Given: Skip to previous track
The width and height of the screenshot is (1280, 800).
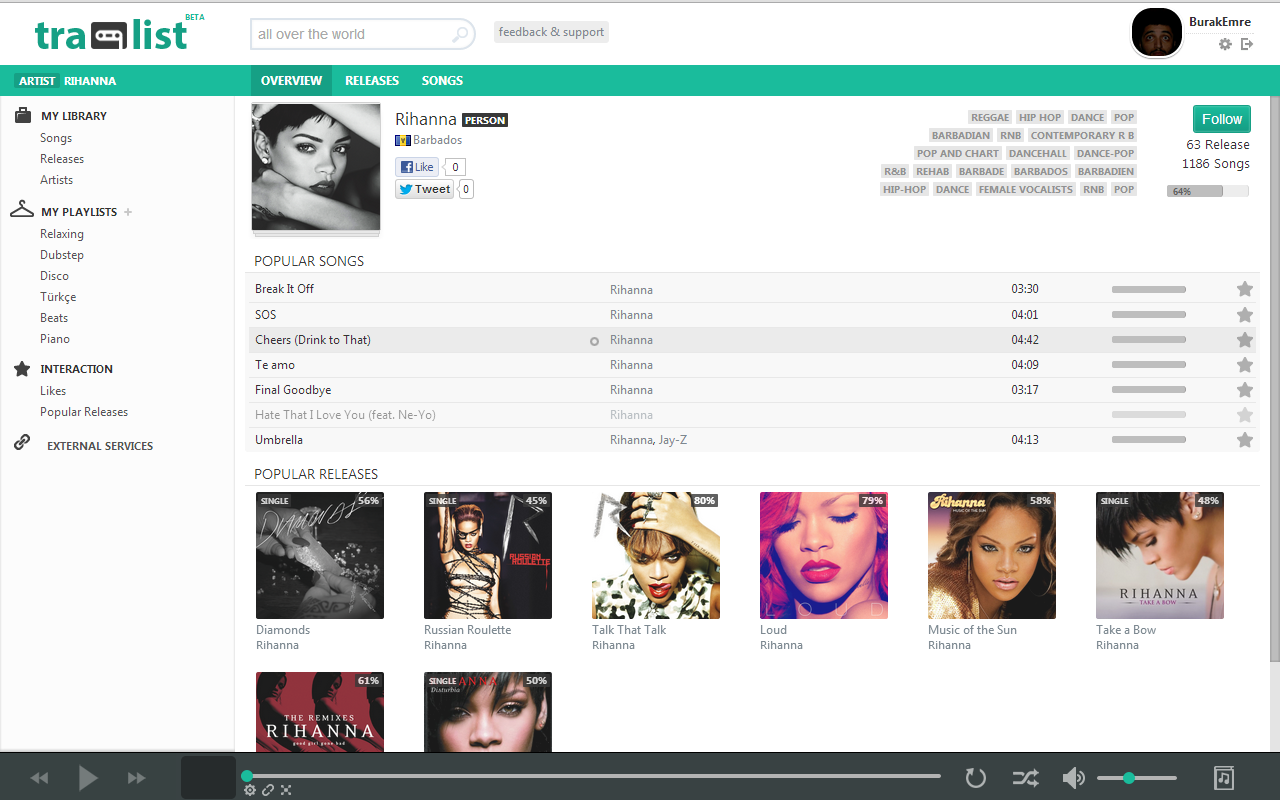Looking at the screenshot, I should (40, 777).
